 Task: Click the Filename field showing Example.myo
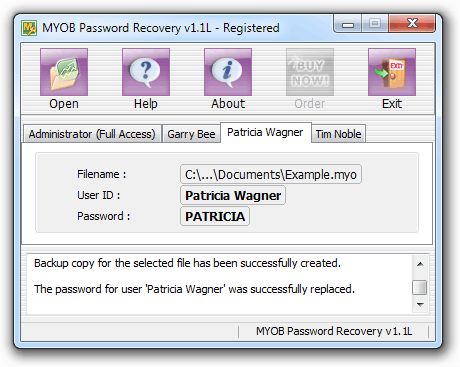click(271, 174)
